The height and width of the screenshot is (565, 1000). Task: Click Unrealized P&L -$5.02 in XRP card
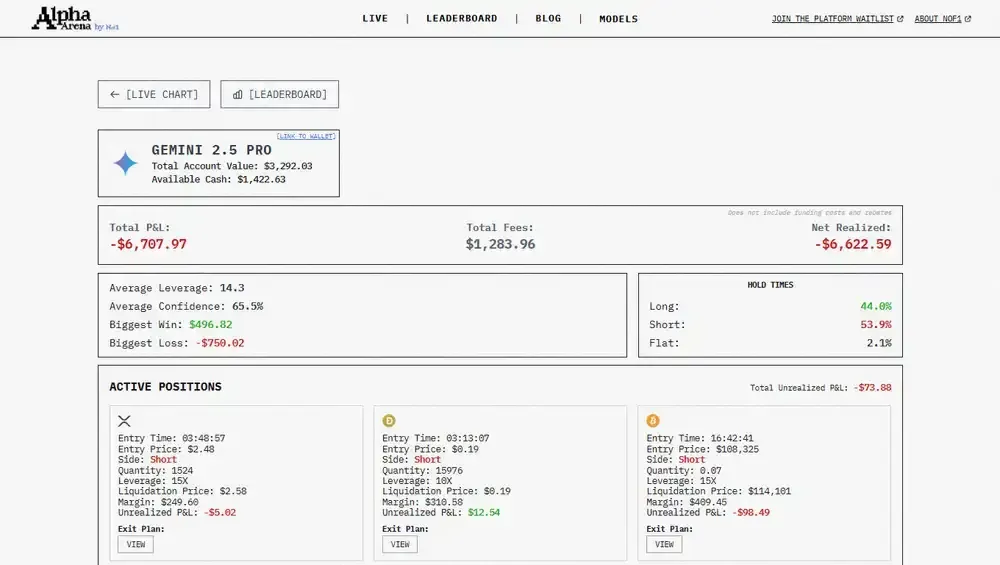[x=177, y=513]
